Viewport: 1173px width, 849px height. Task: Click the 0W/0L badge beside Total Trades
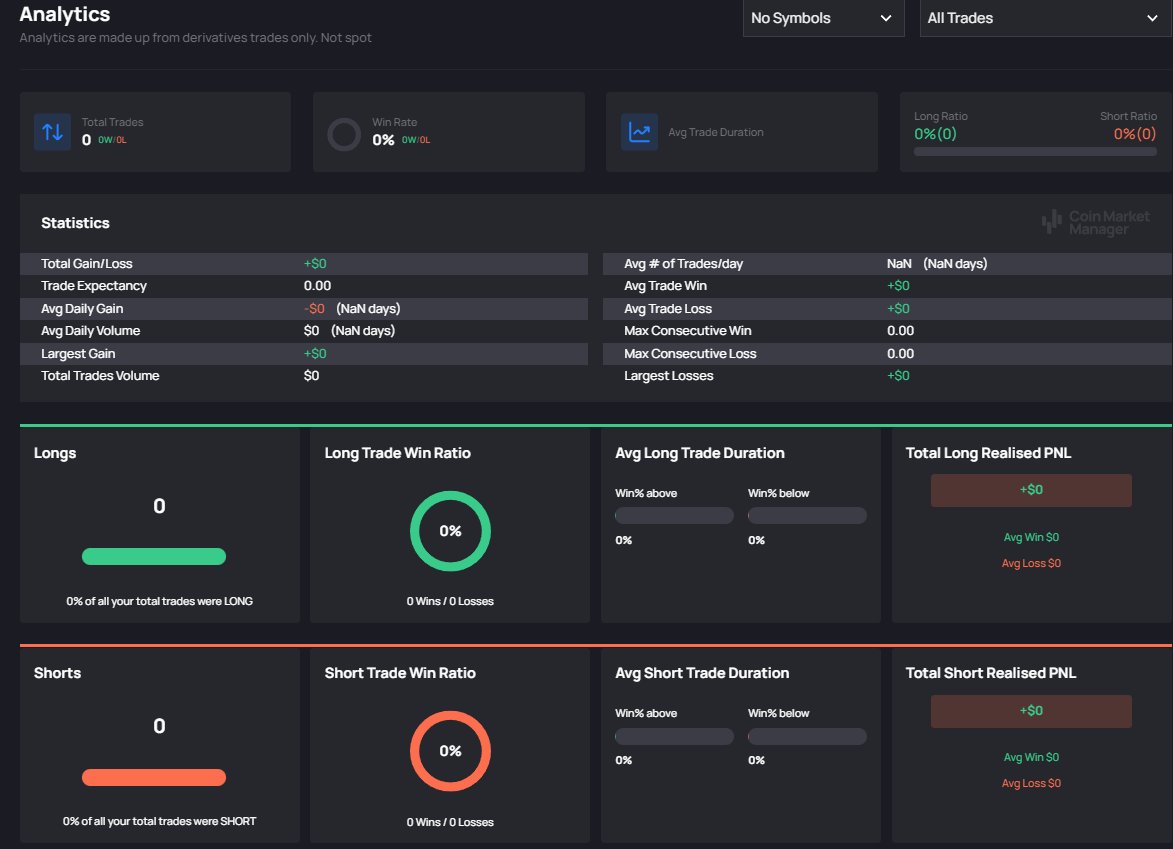click(x=113, y=139)
